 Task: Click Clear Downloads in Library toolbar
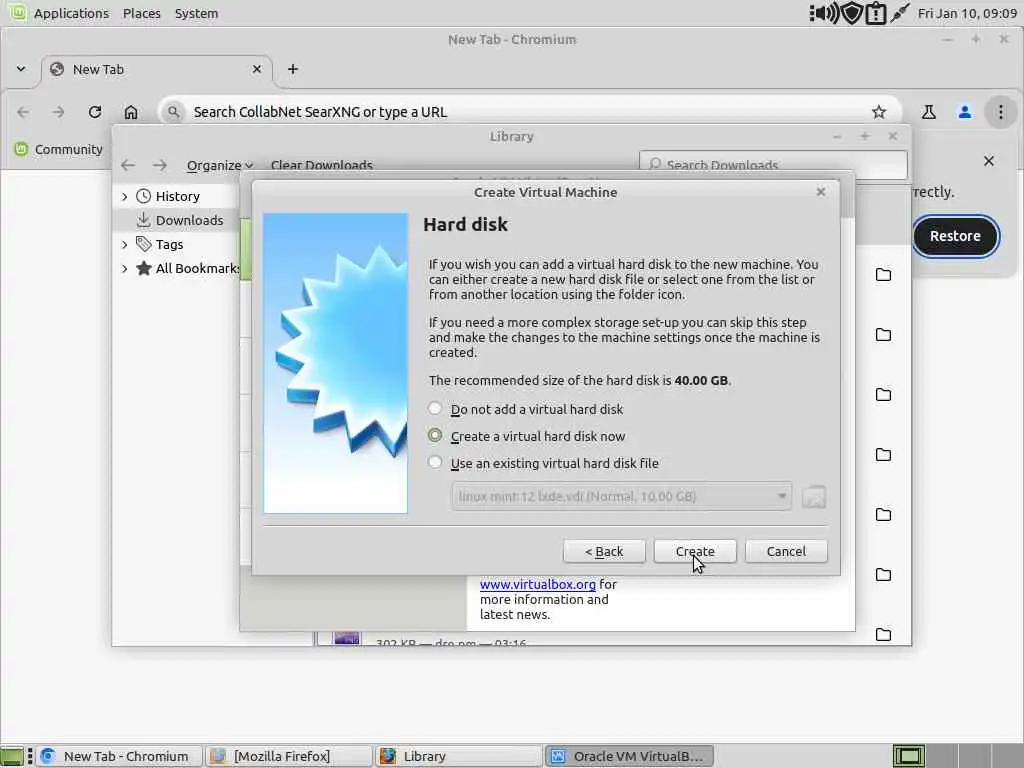click(x=322, y=165)
